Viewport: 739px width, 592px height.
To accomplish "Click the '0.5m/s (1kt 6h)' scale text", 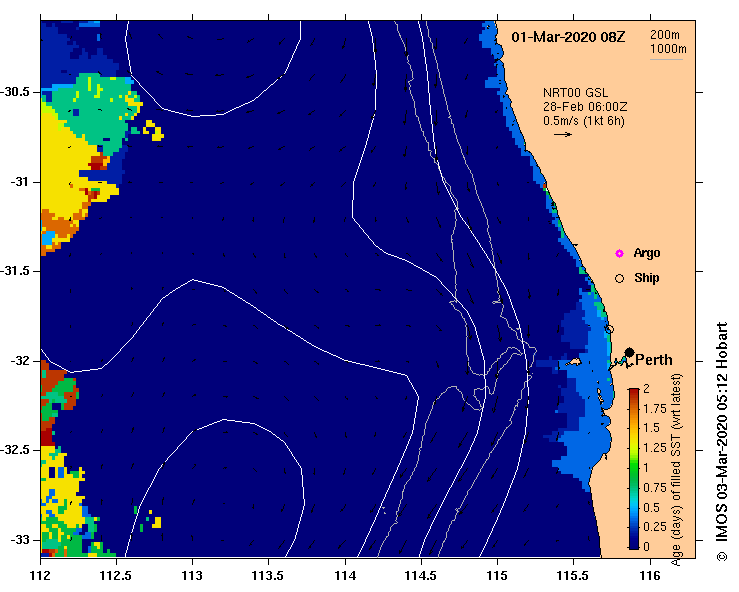I will [583, 121].
